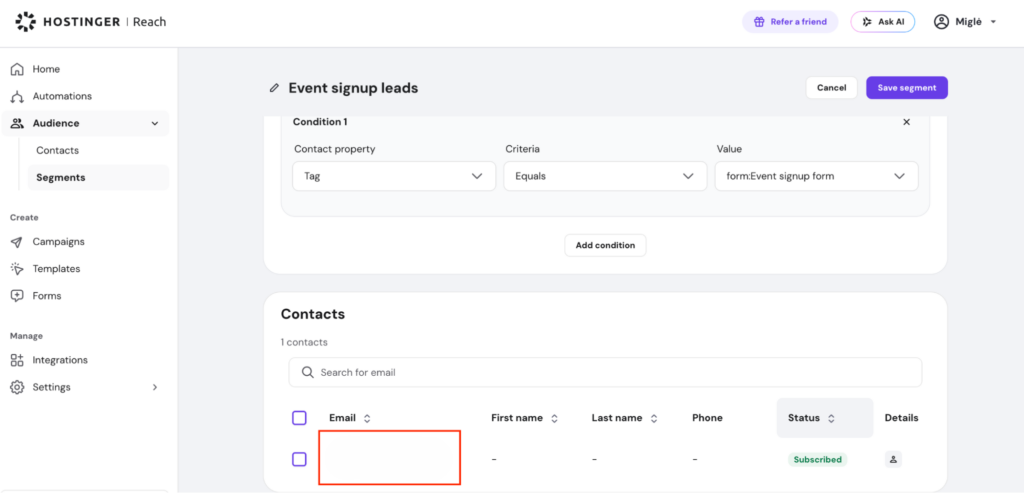
Task: Toggle the select-all contacts checkbox
Action: (299, 418)
